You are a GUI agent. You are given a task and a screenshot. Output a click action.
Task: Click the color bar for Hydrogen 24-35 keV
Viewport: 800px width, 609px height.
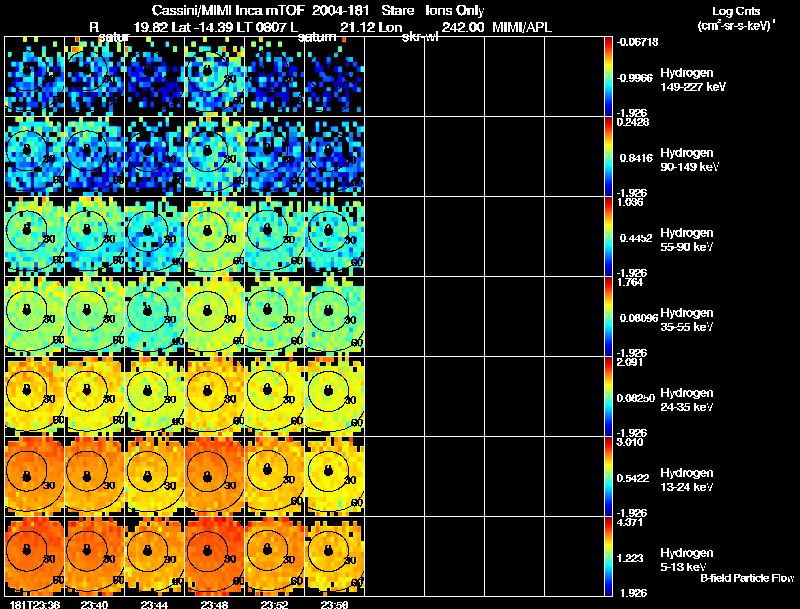(608, 396)
